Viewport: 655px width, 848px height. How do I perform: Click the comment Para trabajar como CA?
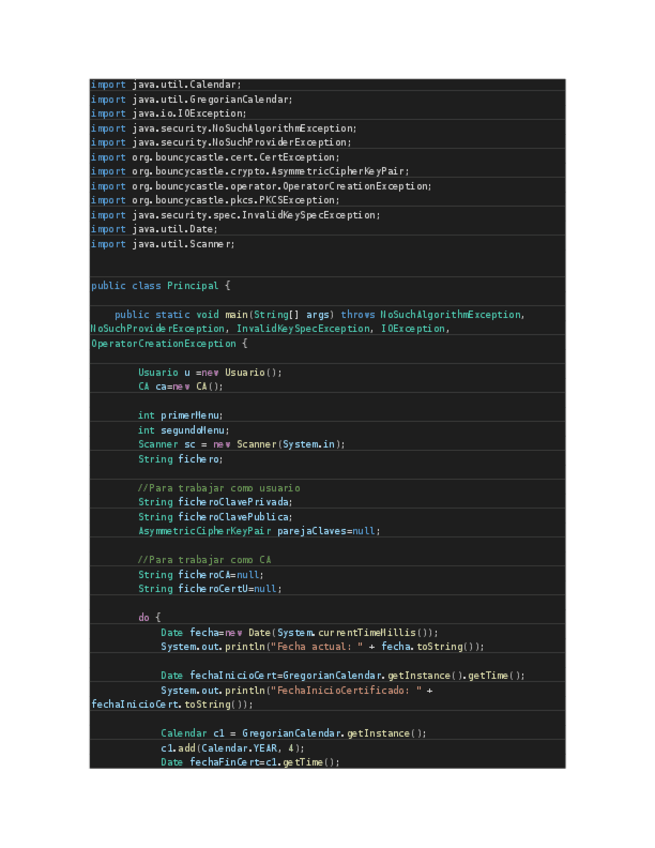(x=204, y=560)
